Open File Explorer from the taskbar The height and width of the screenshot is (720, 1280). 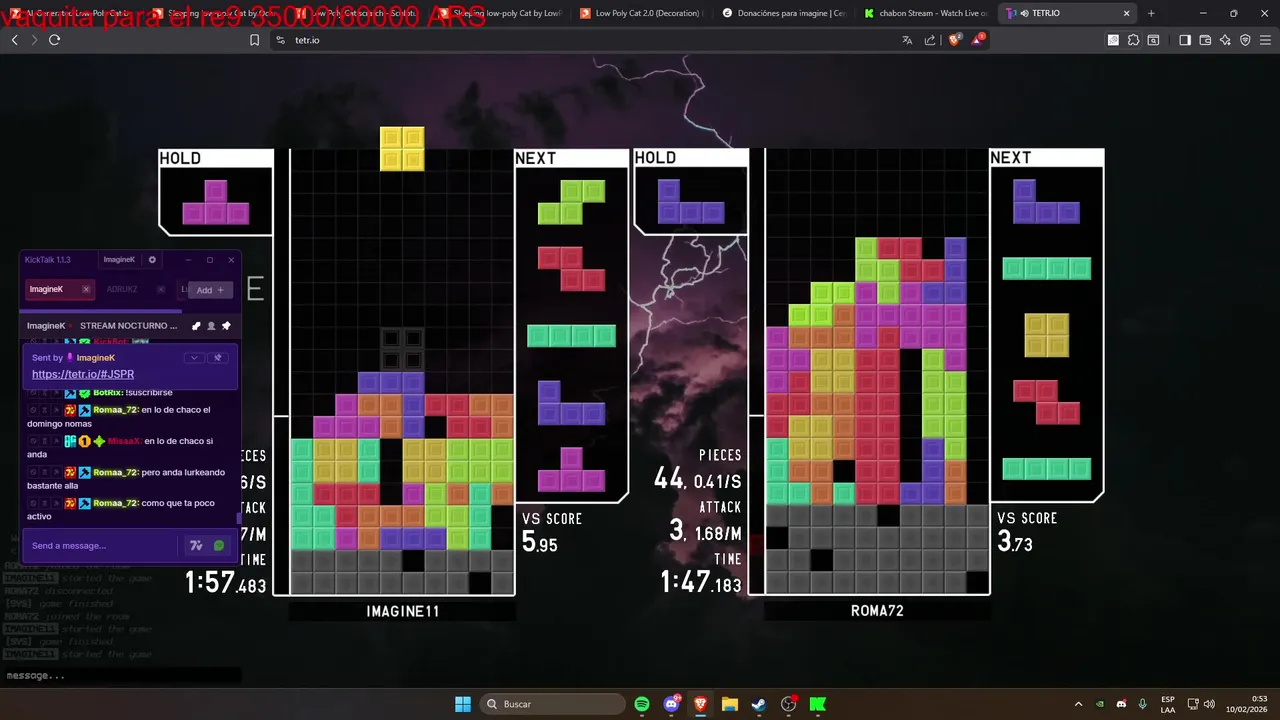[x=730, y=704]
